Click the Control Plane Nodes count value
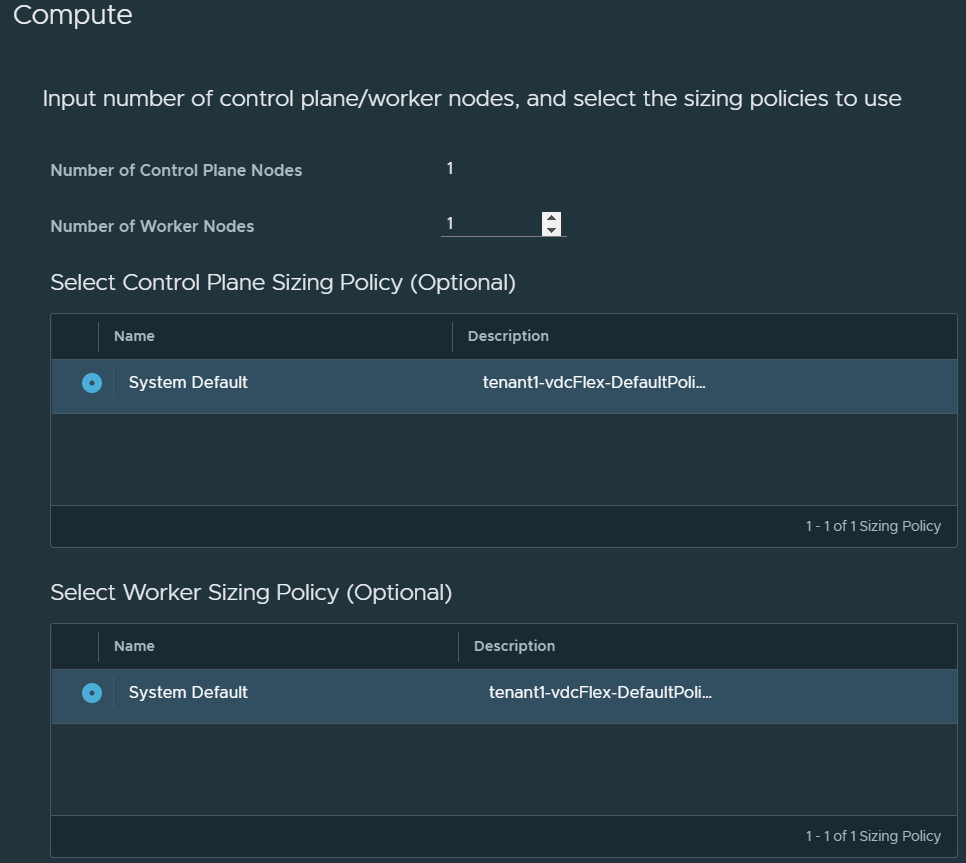 450,169
